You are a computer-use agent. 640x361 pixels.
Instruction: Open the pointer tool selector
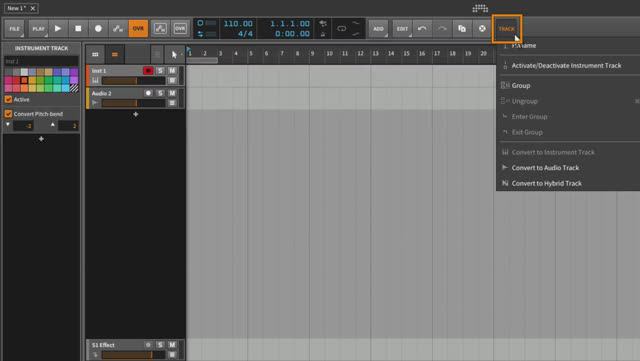pyautogui.click(x=175, y=54)
